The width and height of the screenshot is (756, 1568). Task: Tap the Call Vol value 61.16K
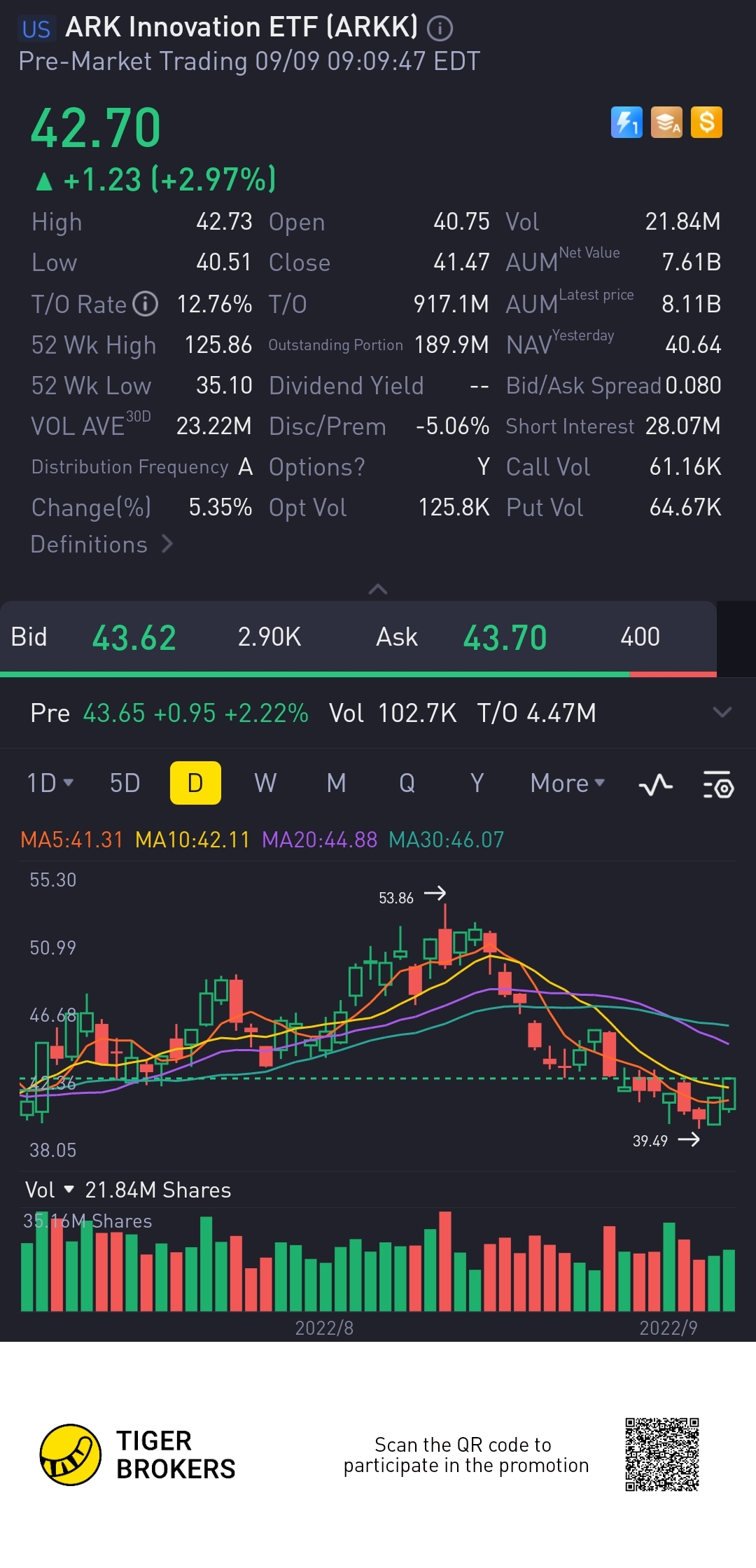(685, 466)
